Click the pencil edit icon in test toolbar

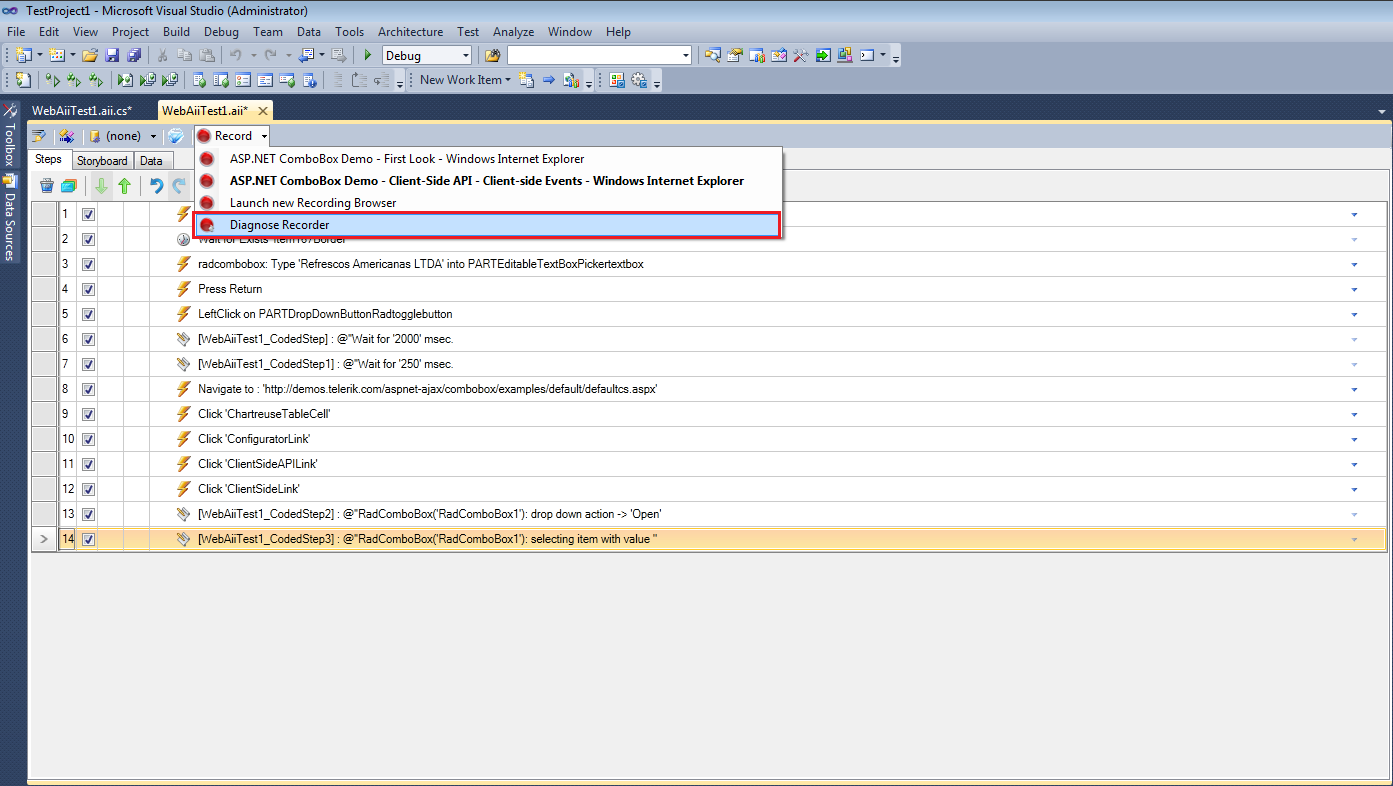39,136
